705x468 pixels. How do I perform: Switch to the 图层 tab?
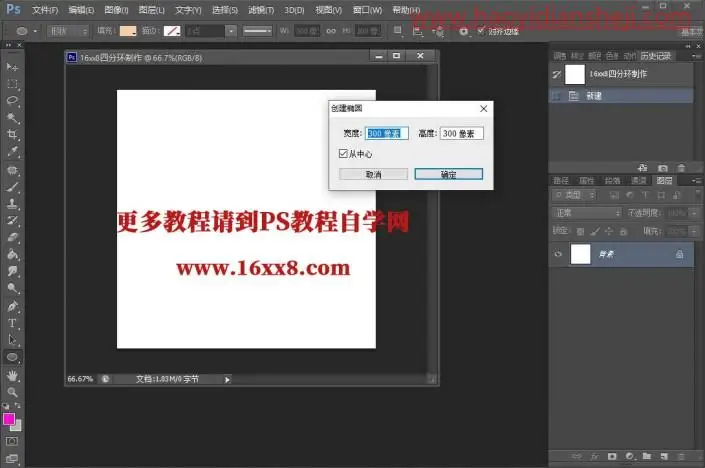pos(664,180)
